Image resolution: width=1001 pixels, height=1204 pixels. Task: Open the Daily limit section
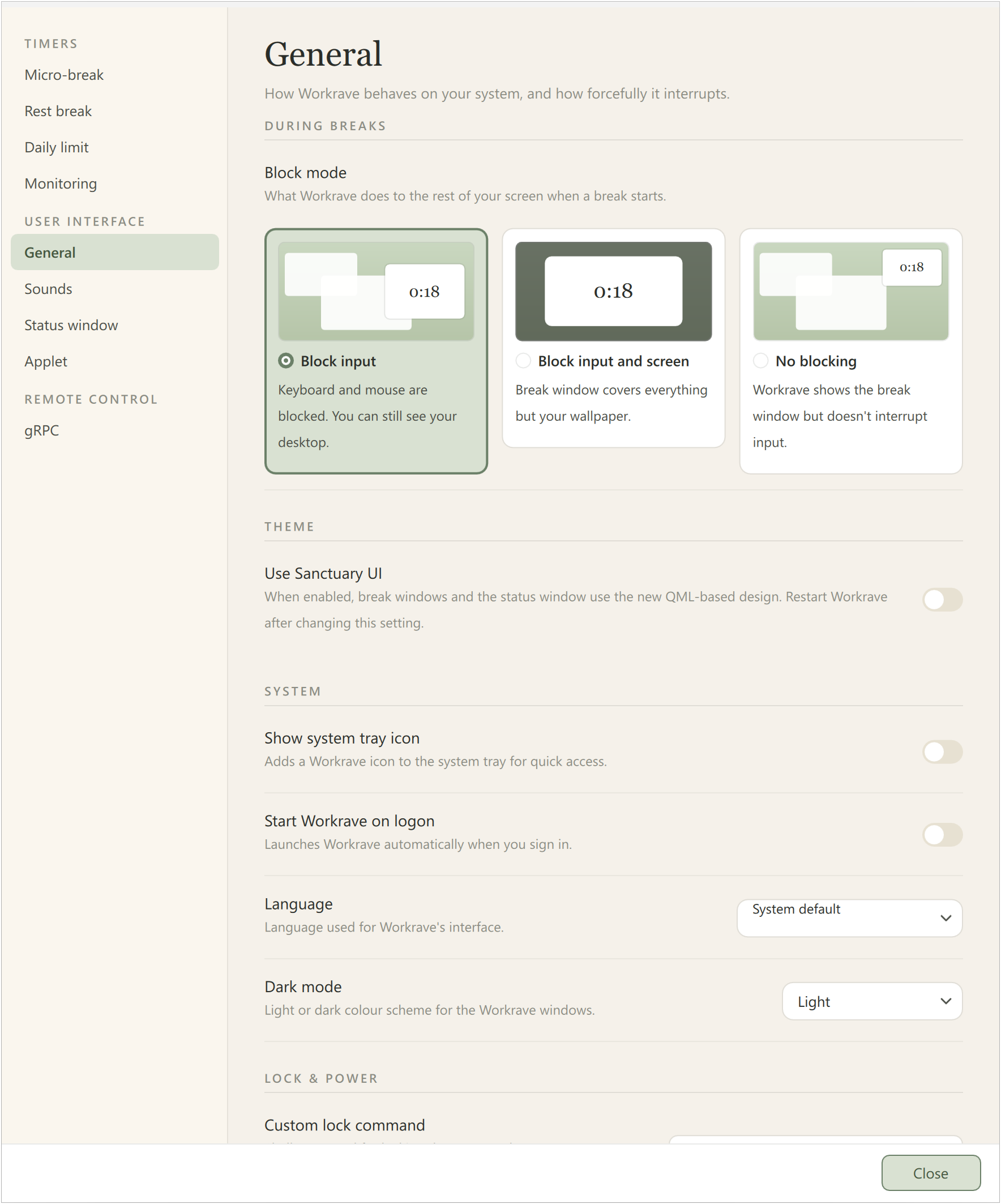pyautogui.click(x=115, y=147)
